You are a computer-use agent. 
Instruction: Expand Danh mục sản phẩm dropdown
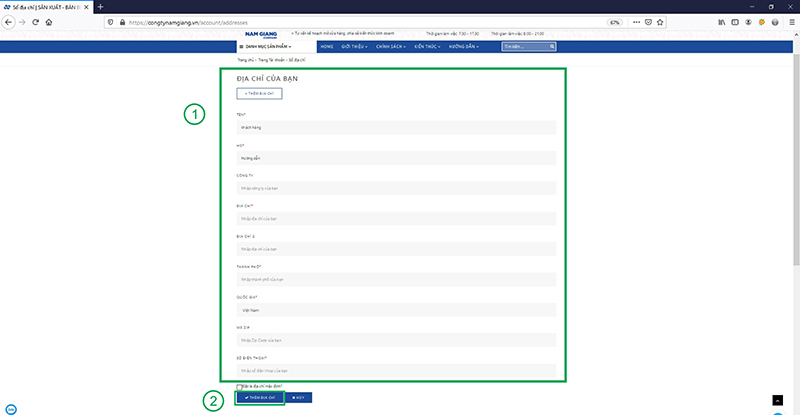[265, 46]
